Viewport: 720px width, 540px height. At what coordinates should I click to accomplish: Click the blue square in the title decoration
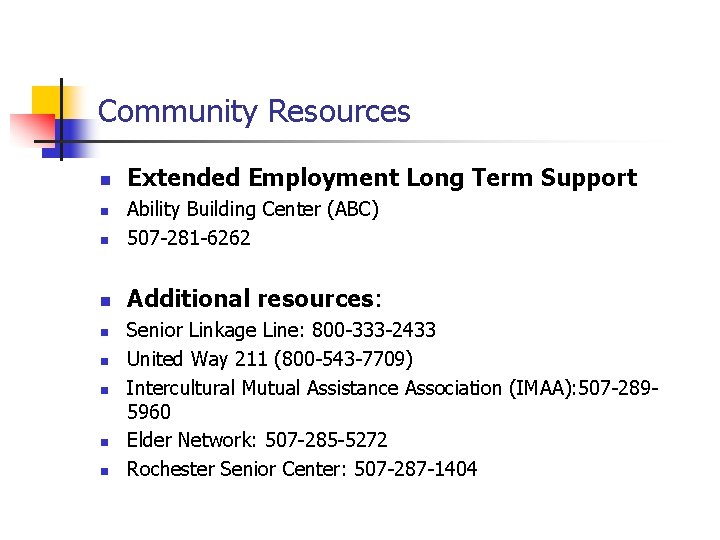click(64, 139)
